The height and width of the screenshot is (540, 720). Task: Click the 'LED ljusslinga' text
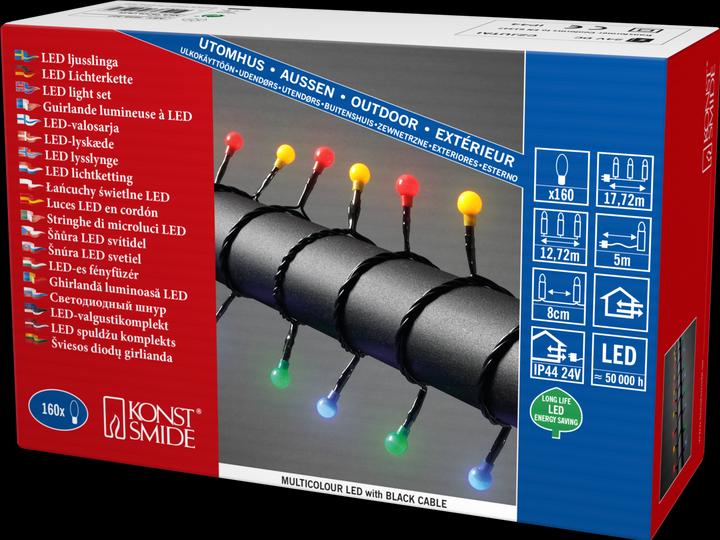coord(79,61)
